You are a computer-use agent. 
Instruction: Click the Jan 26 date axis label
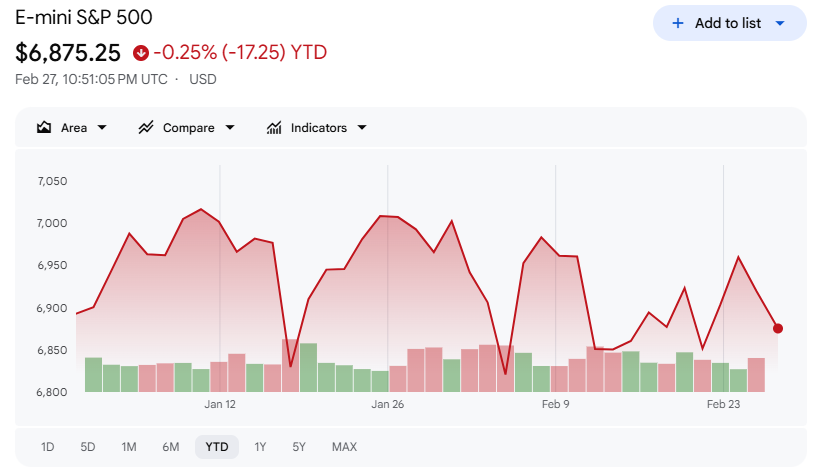pos(388,404)
